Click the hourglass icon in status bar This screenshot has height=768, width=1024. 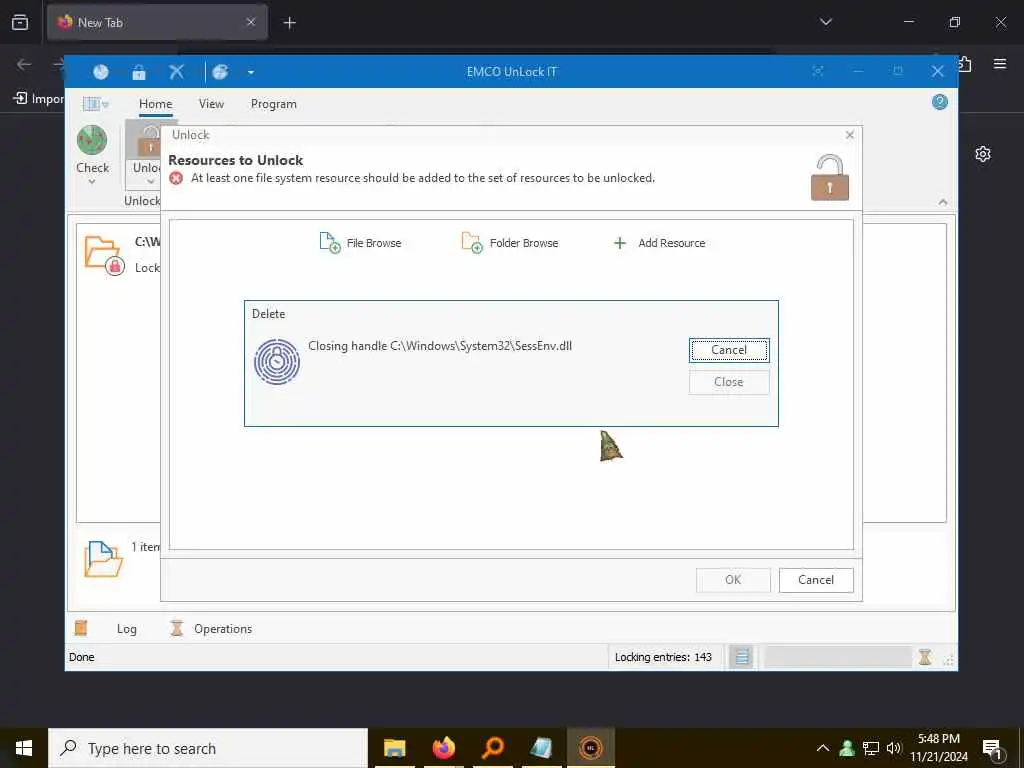click(925, 657)
